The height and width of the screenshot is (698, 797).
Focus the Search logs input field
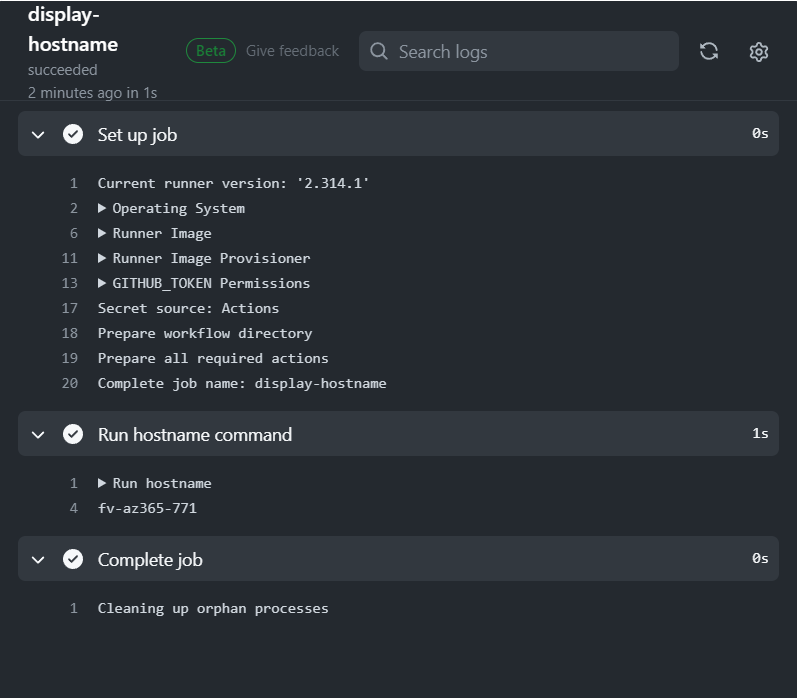pyautogui.click(x=518, y=51)
